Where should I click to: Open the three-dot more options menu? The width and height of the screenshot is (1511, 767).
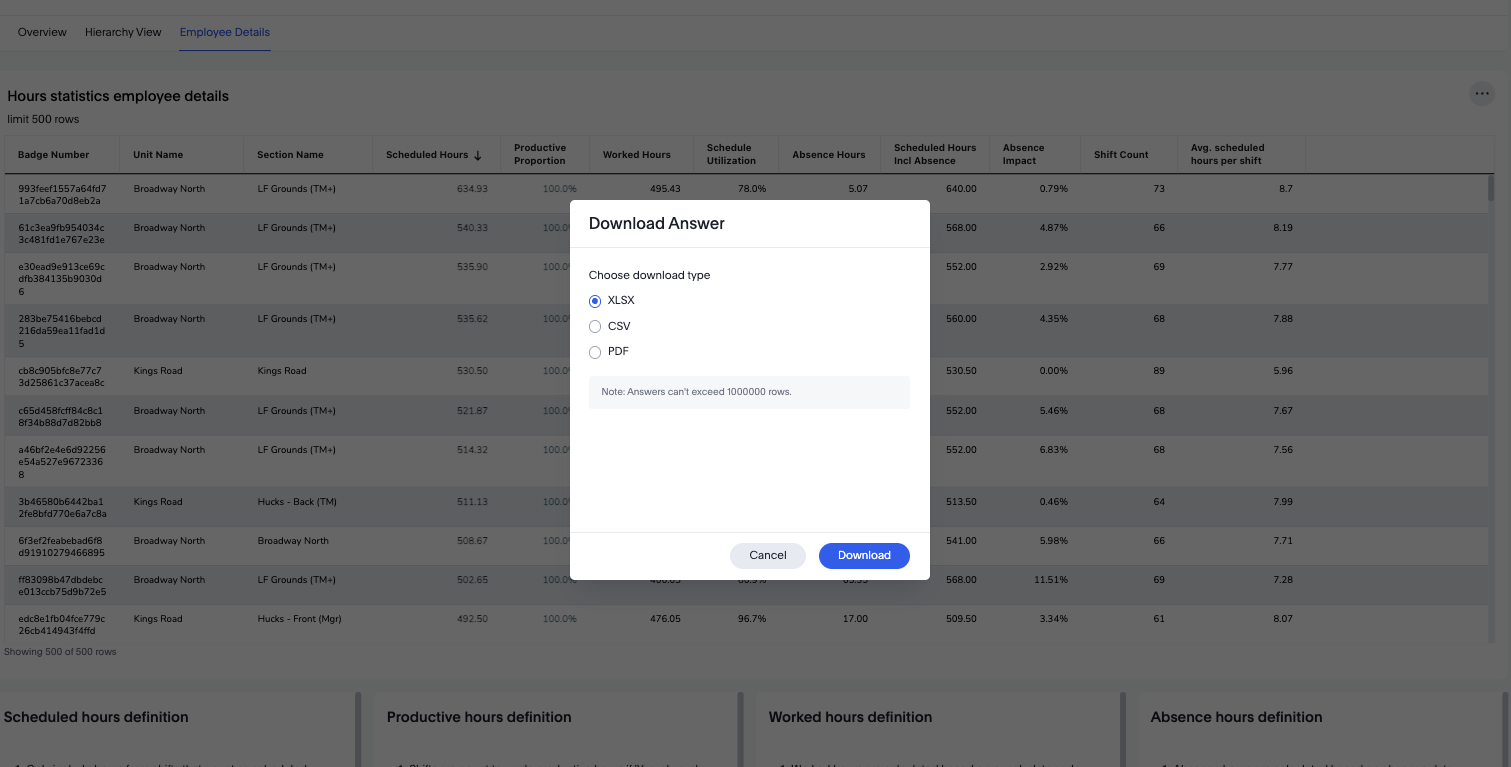click(x=1482, y=94)
